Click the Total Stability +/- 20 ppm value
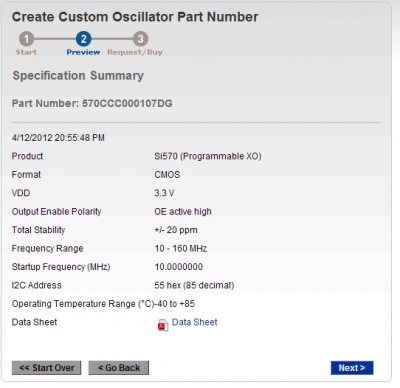Viewport: 400px width, 388px height. click(176, 230)
